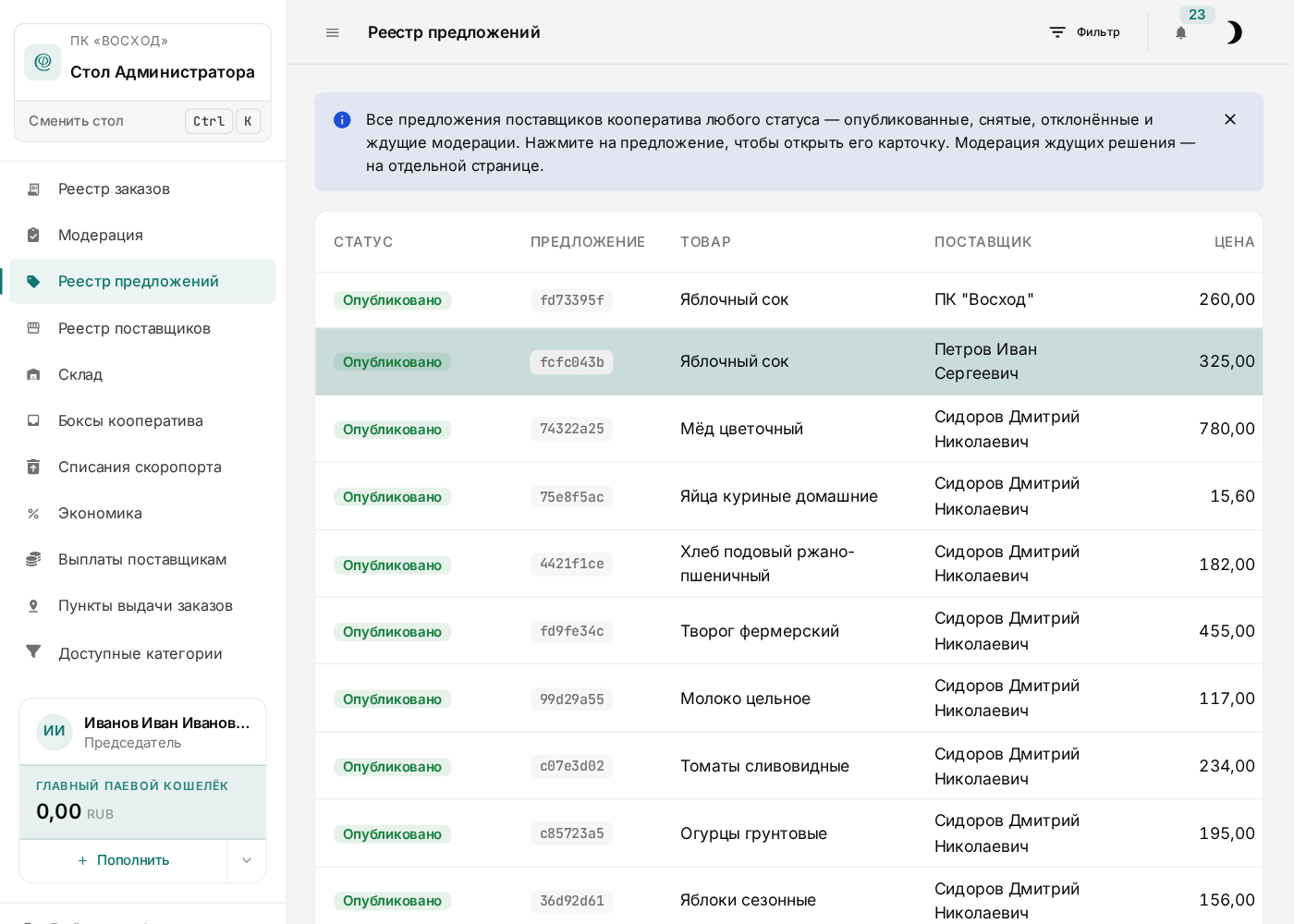
Task: Click Опубликовано status for code c85723a5
Action: pos(392,834)
